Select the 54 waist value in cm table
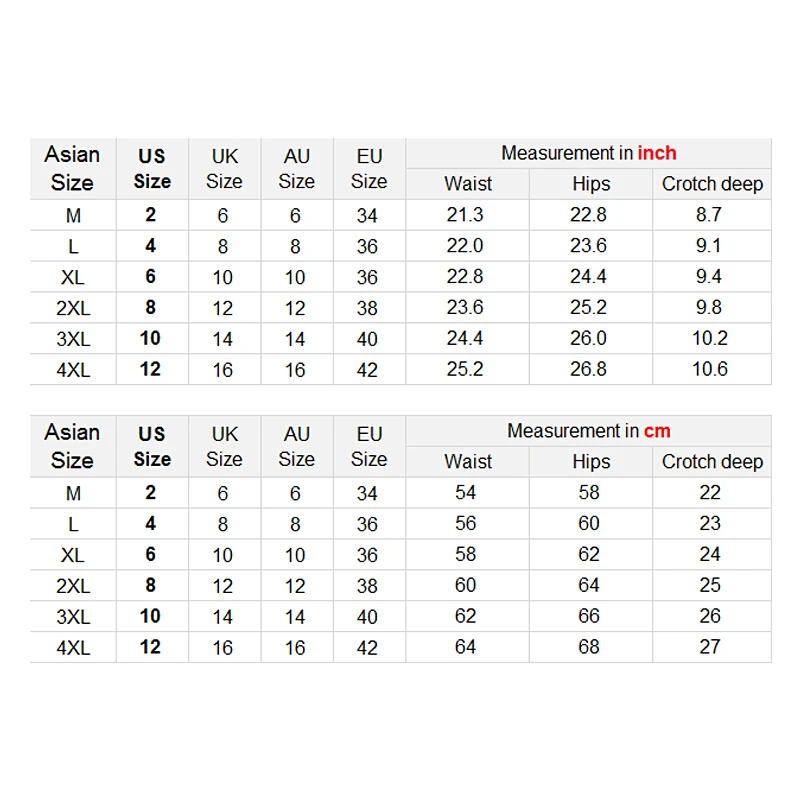 click(x=465, y=493)
